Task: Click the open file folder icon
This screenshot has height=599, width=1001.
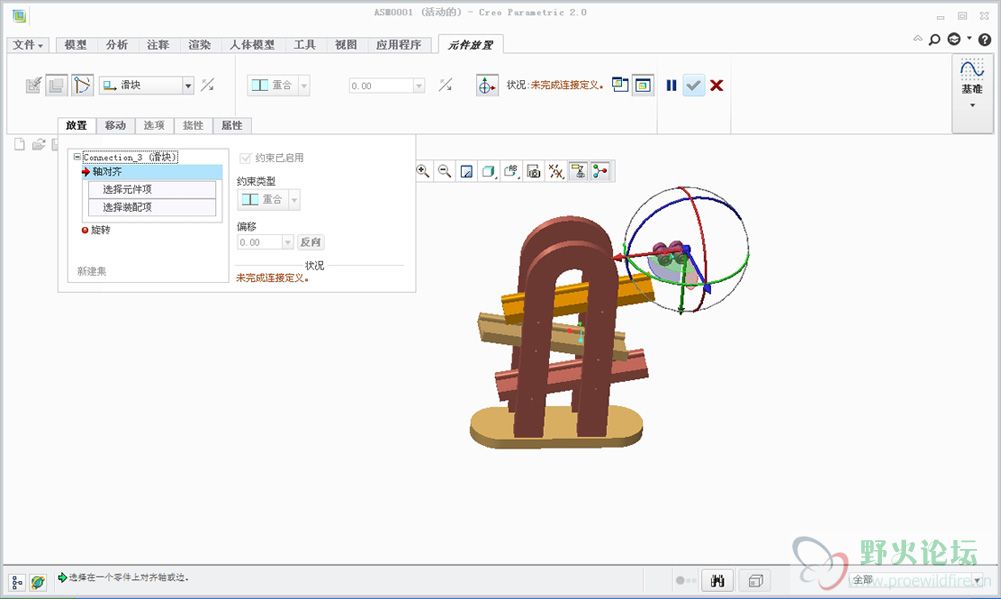Action: click(39, 144)
